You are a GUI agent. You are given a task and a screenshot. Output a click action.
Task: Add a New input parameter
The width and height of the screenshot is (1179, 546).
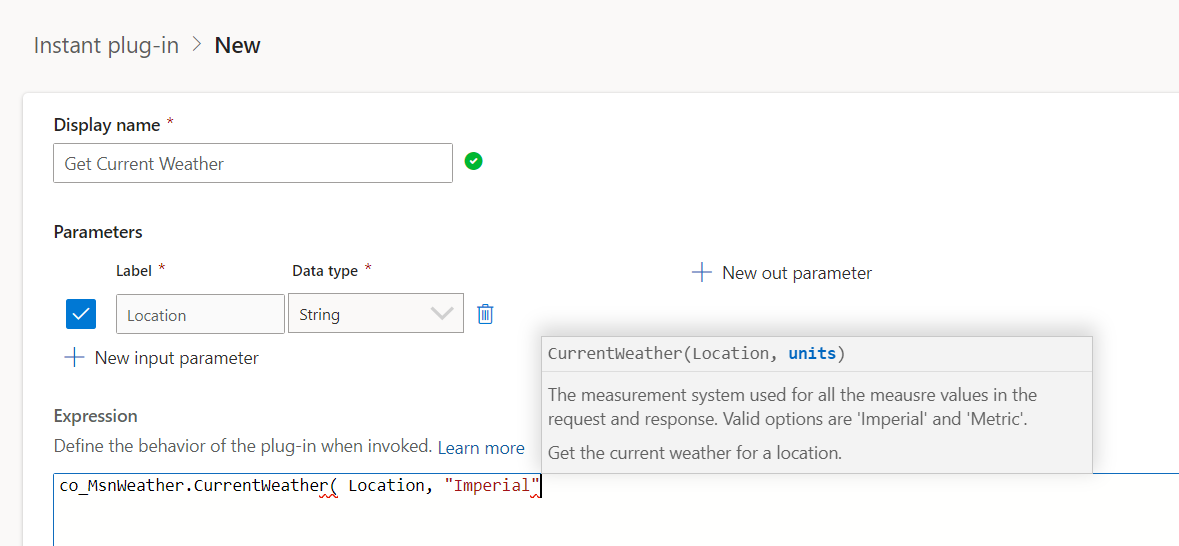[176, 358]
